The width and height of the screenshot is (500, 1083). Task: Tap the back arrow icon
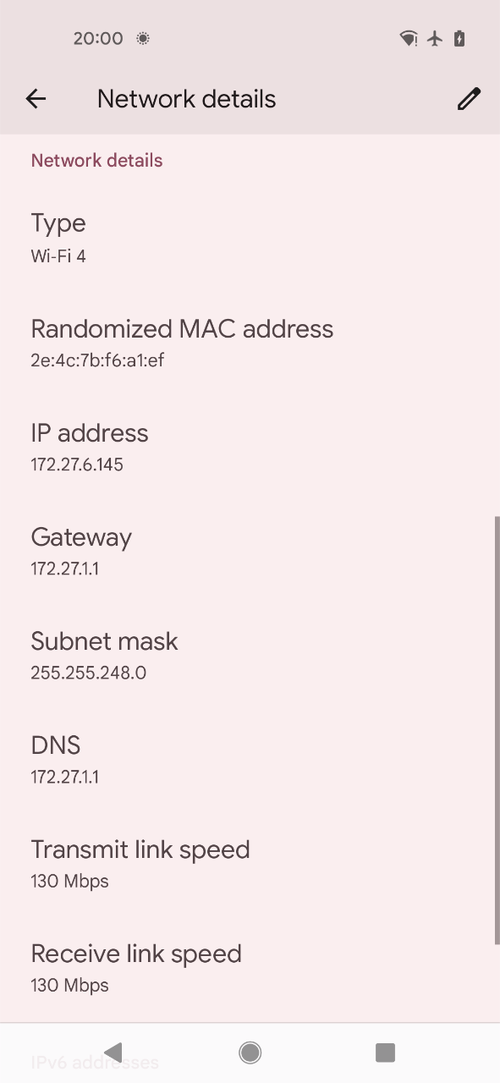36,99
